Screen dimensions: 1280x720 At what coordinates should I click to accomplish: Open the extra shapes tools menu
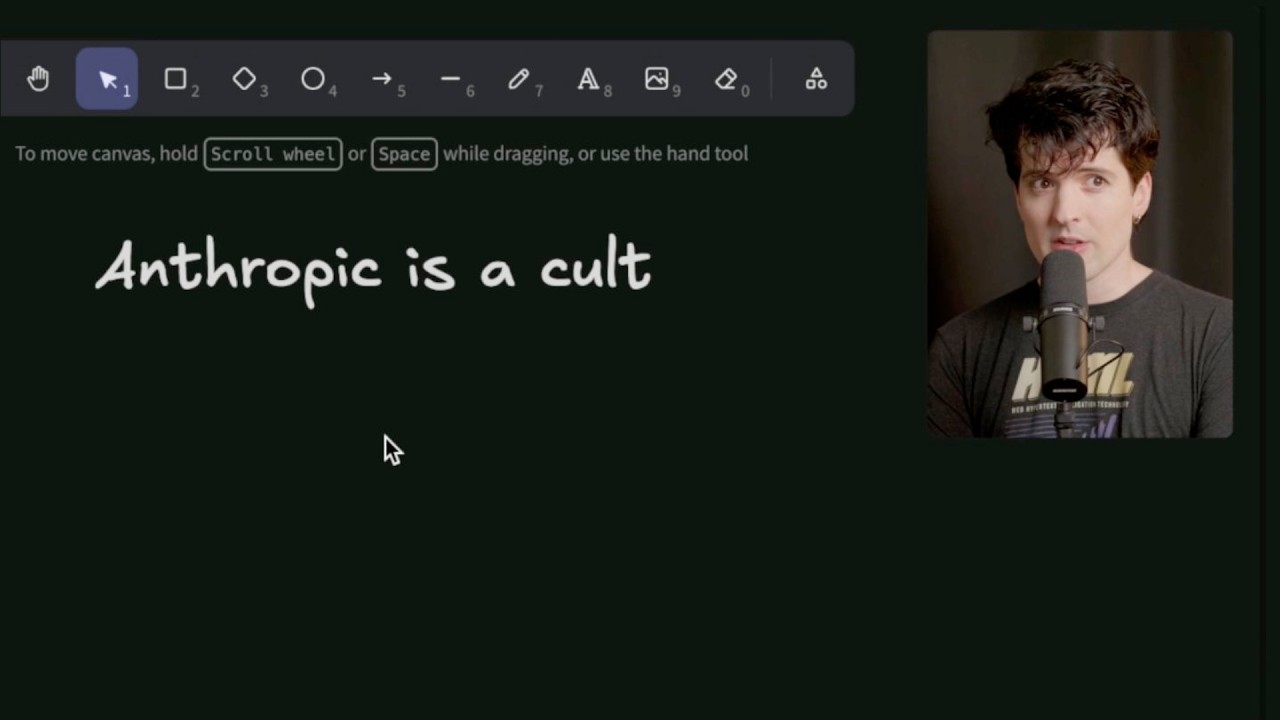pyautogui.click(x=816, y=79)
